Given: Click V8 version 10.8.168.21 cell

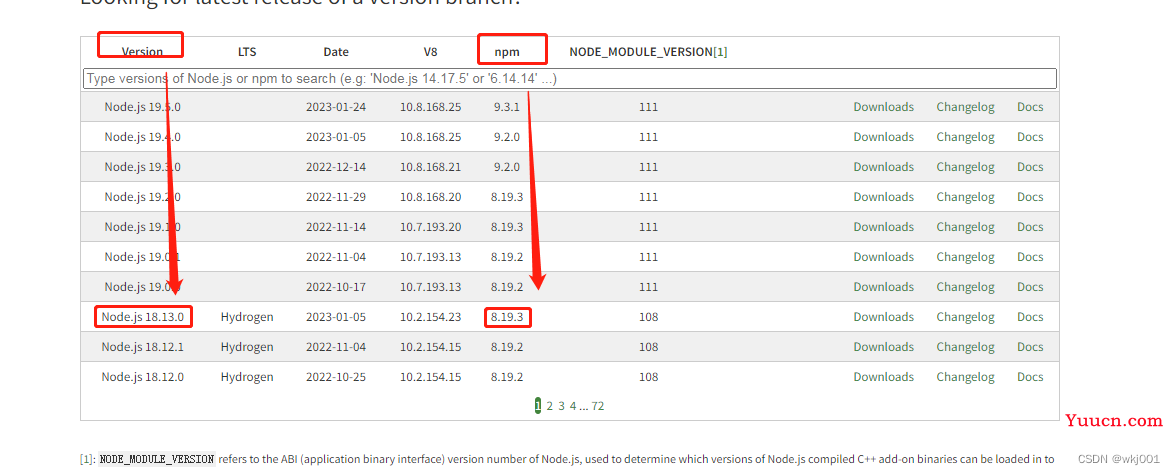Looking at the screenshot, I should pos(430,167).
